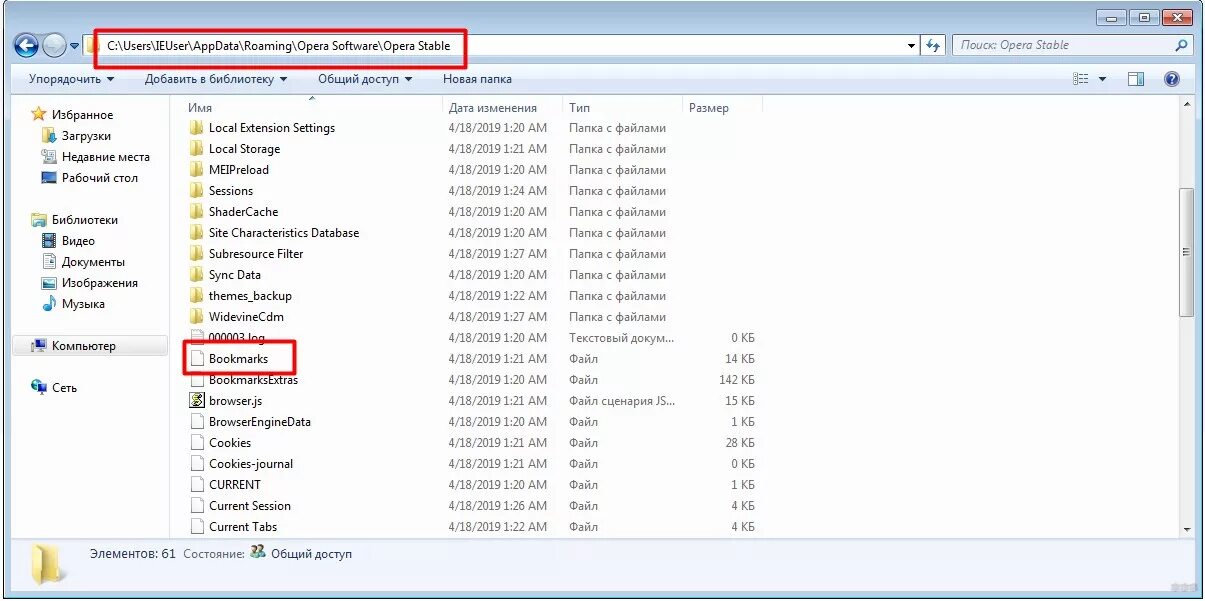Select the Bookmarks file icon
The height and width of the screenshot is (601, 1205).
click(x=196, y=359)
